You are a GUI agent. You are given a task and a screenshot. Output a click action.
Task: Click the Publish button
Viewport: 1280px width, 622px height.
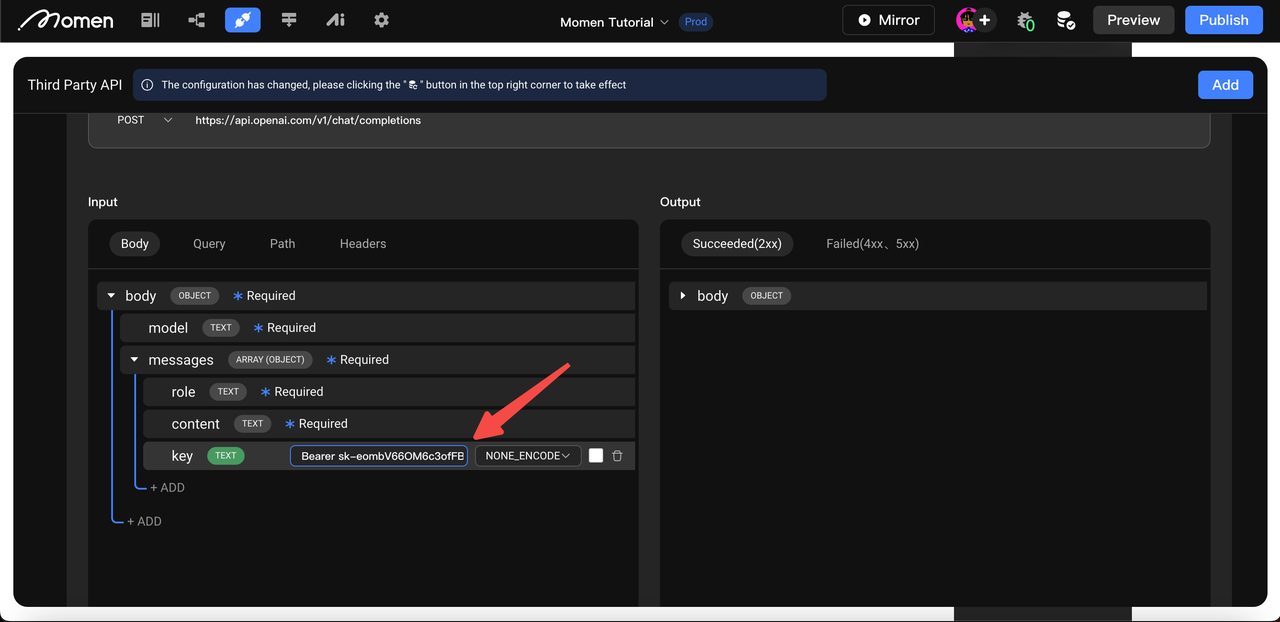point(1224,20)
